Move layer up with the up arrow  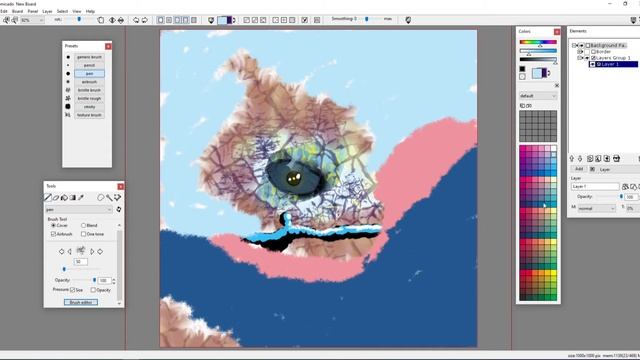point(571,158)
